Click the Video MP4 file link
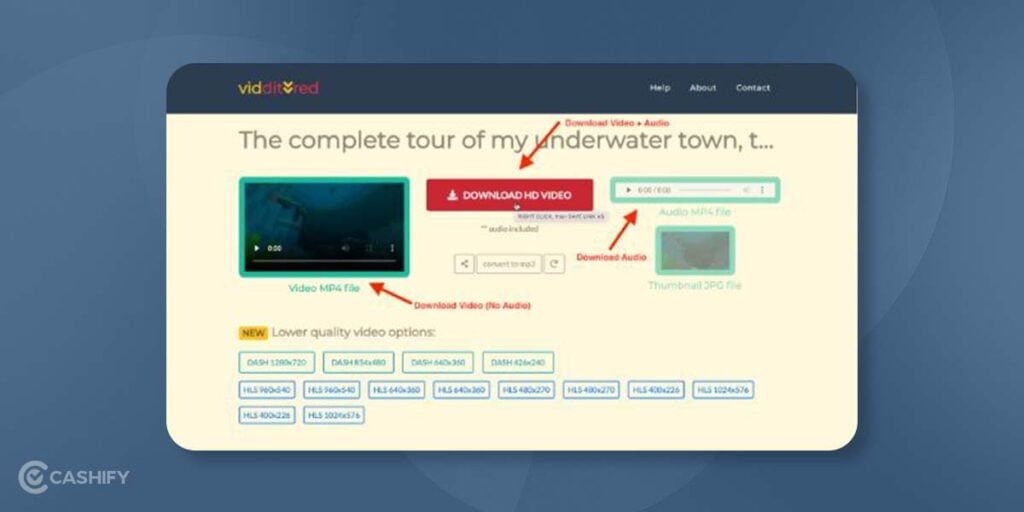The image size is (1024, 512). click(x=324, y=288)
